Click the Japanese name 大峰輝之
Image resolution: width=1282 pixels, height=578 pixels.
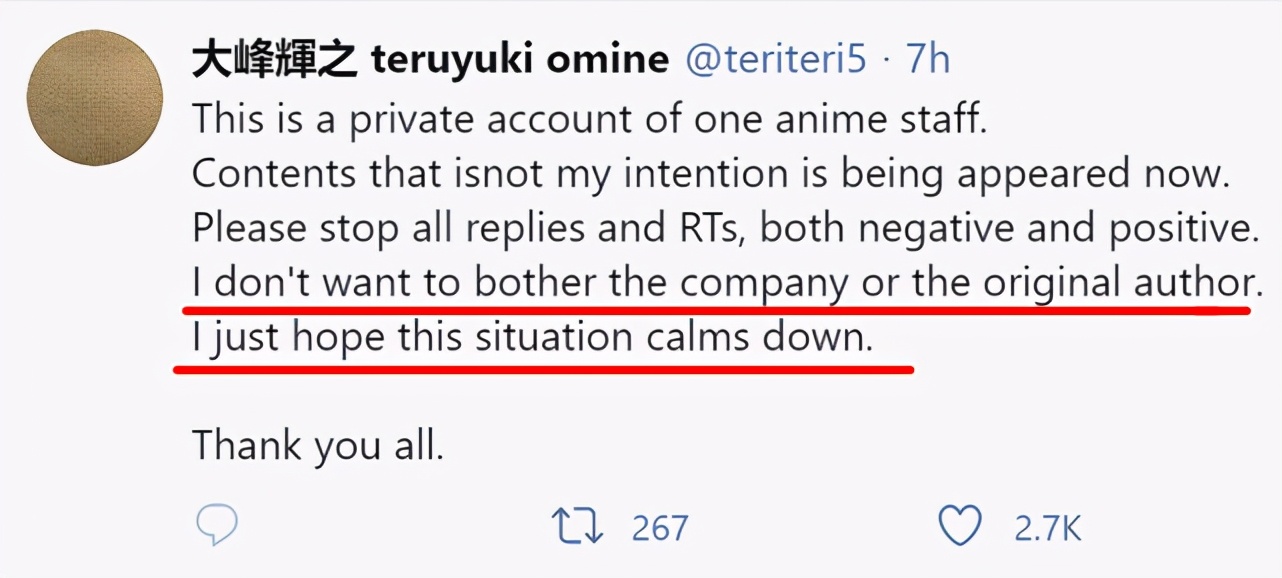tap(274, 60)
